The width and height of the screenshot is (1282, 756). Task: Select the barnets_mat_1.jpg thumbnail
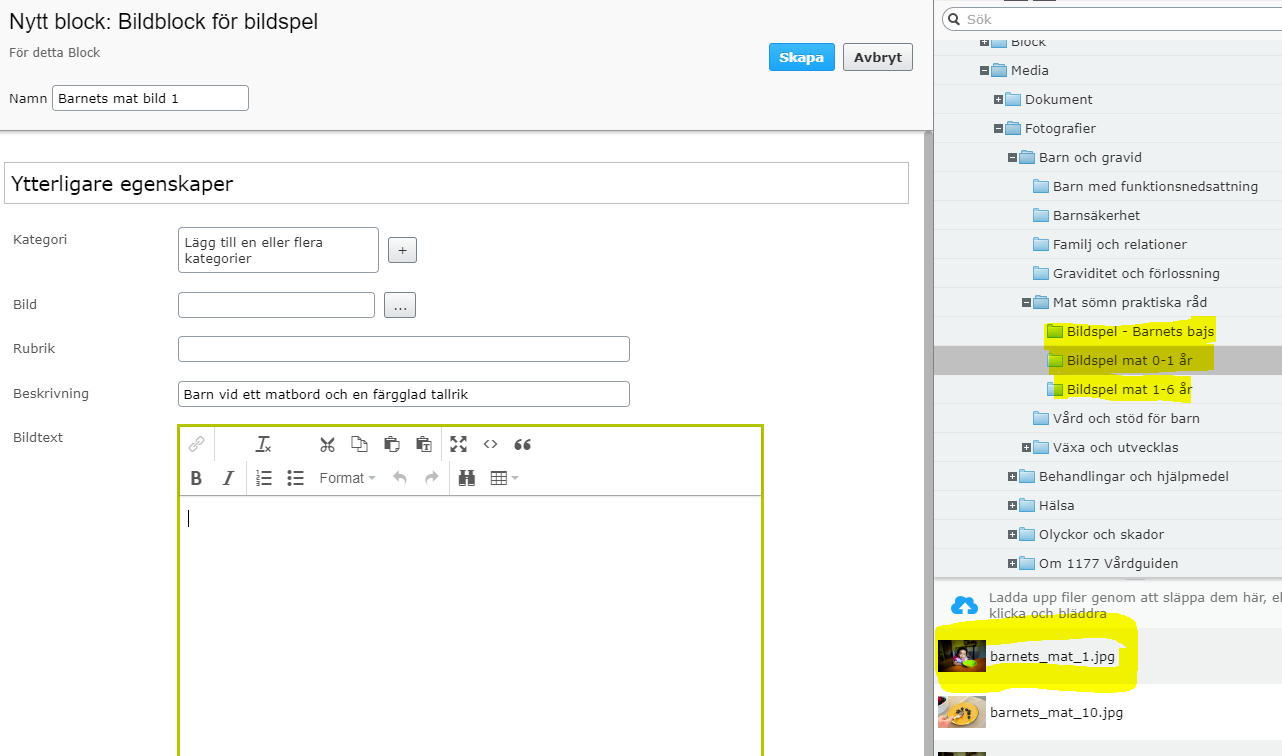point(962,656)
